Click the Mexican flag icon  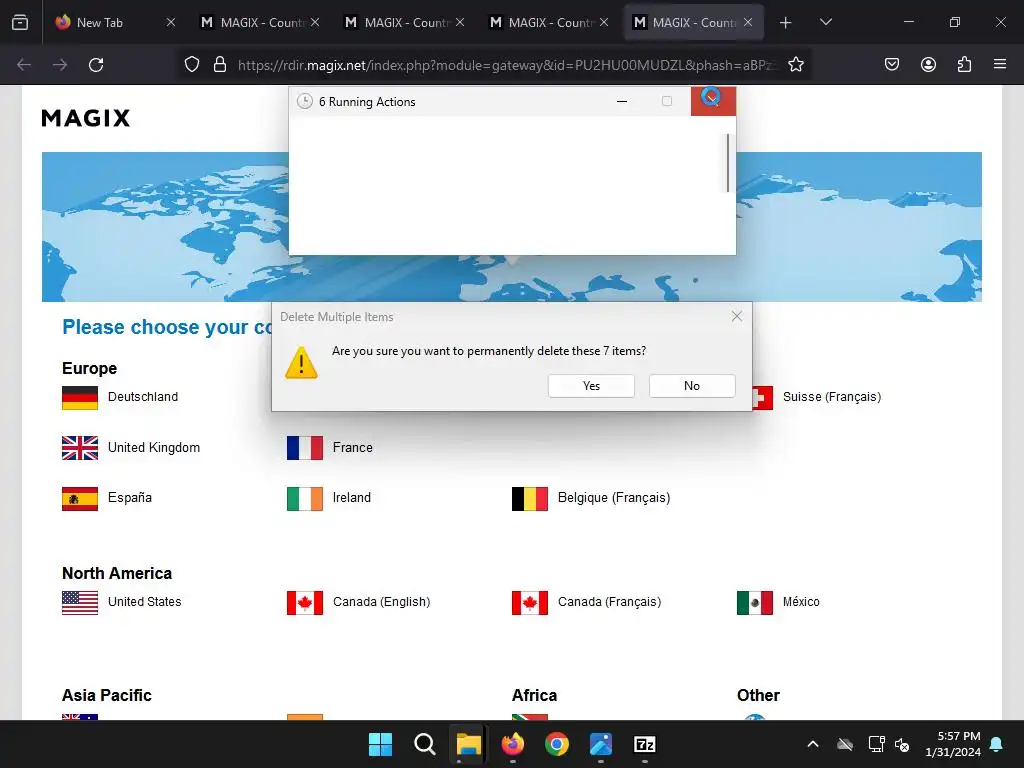[x=755, y=603]
